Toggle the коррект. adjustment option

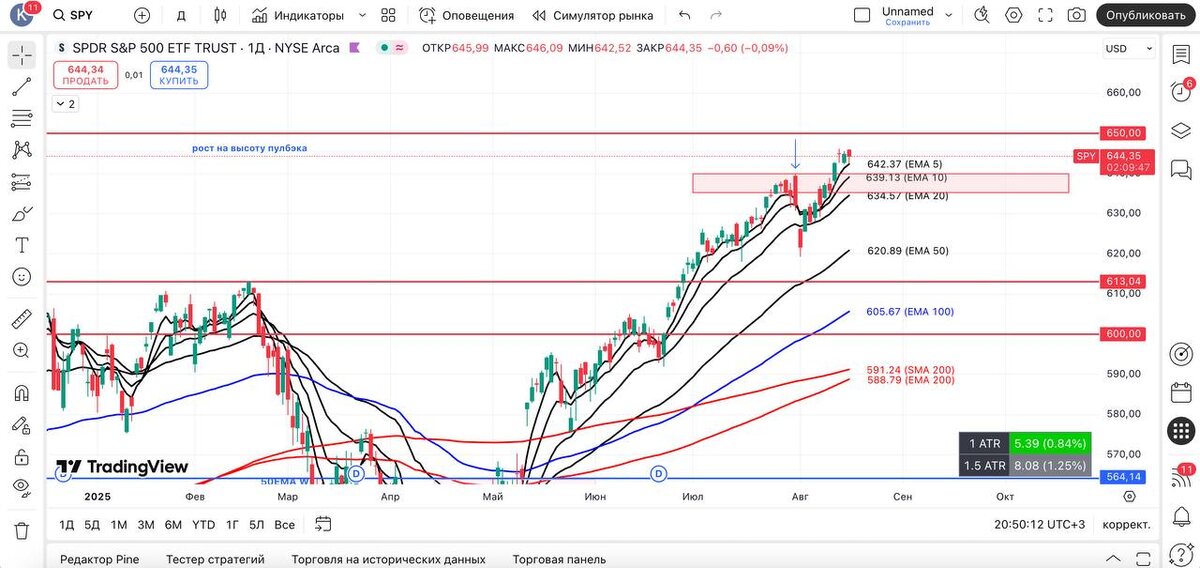pos(1126,524)
